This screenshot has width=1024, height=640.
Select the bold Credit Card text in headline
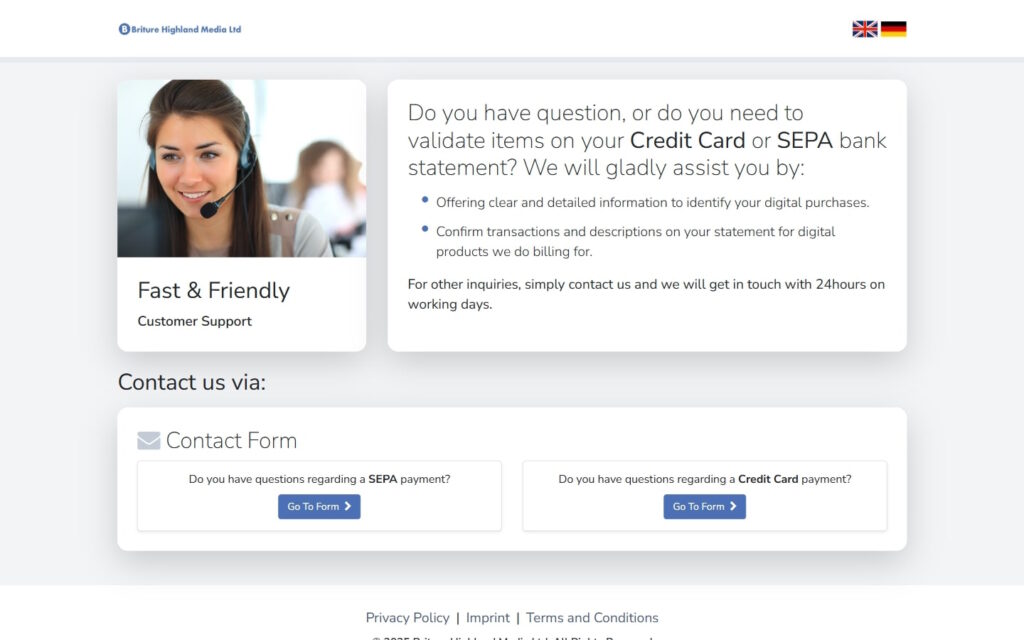click(x=687, y=140)
